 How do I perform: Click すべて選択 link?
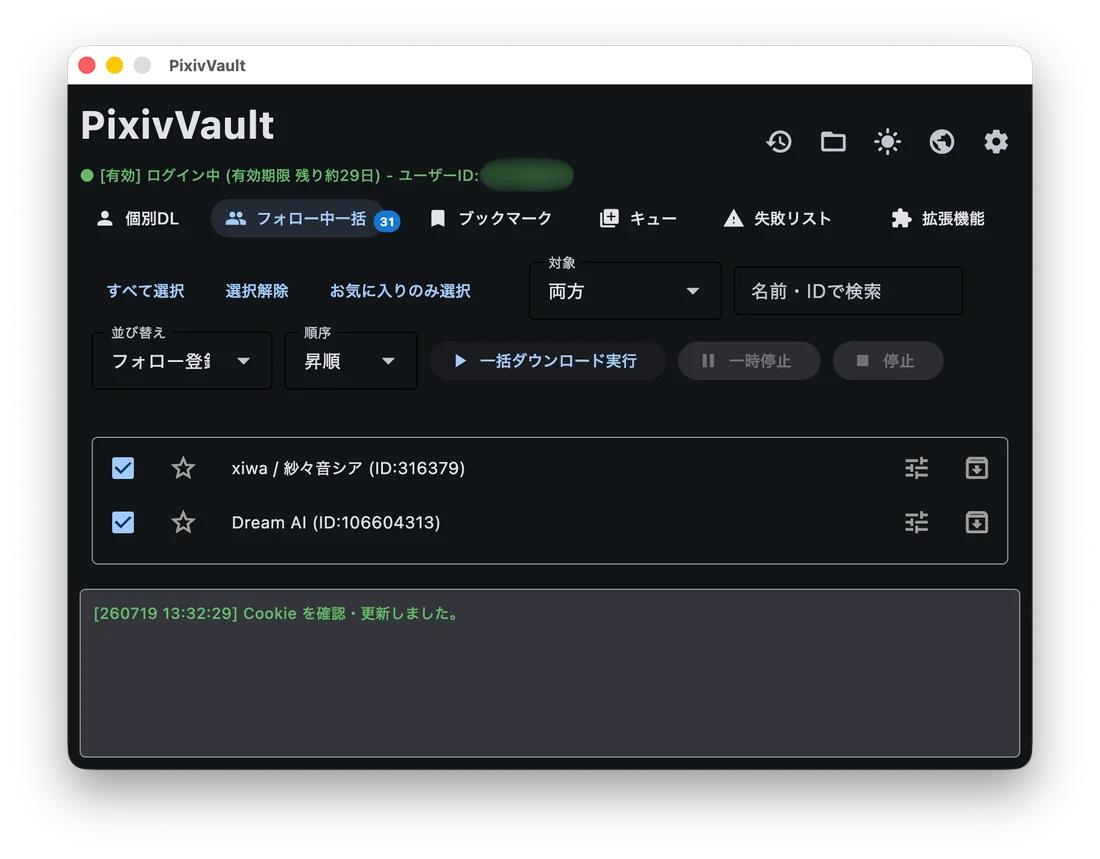click(145, 291)
